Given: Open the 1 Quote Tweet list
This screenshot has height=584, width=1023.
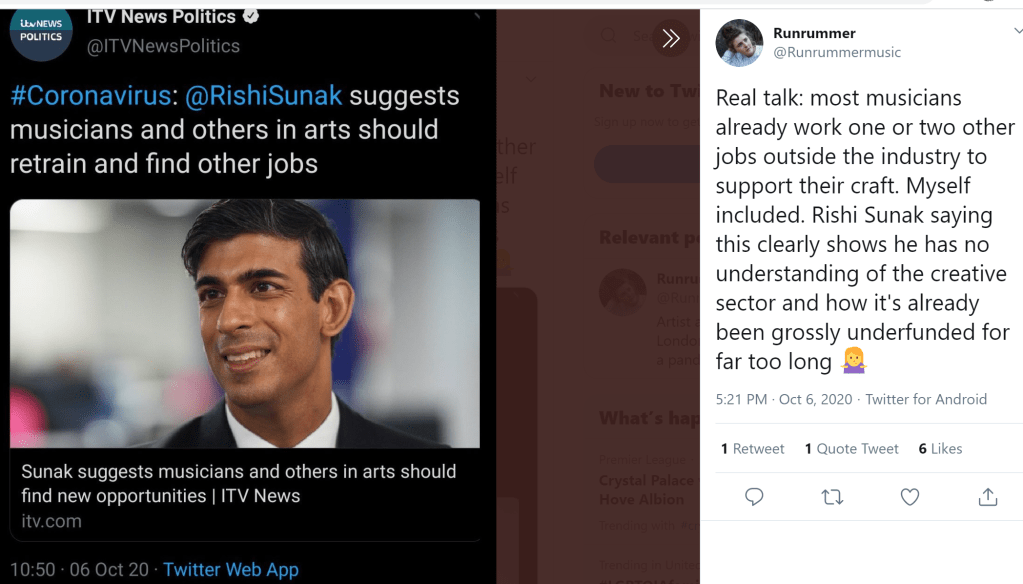Looking at the screenshot, I should point(851,449).
